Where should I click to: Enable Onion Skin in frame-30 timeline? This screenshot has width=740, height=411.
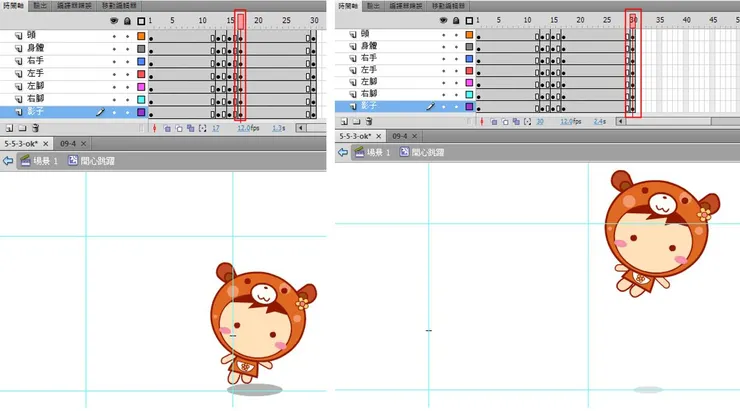pos(494,121)
